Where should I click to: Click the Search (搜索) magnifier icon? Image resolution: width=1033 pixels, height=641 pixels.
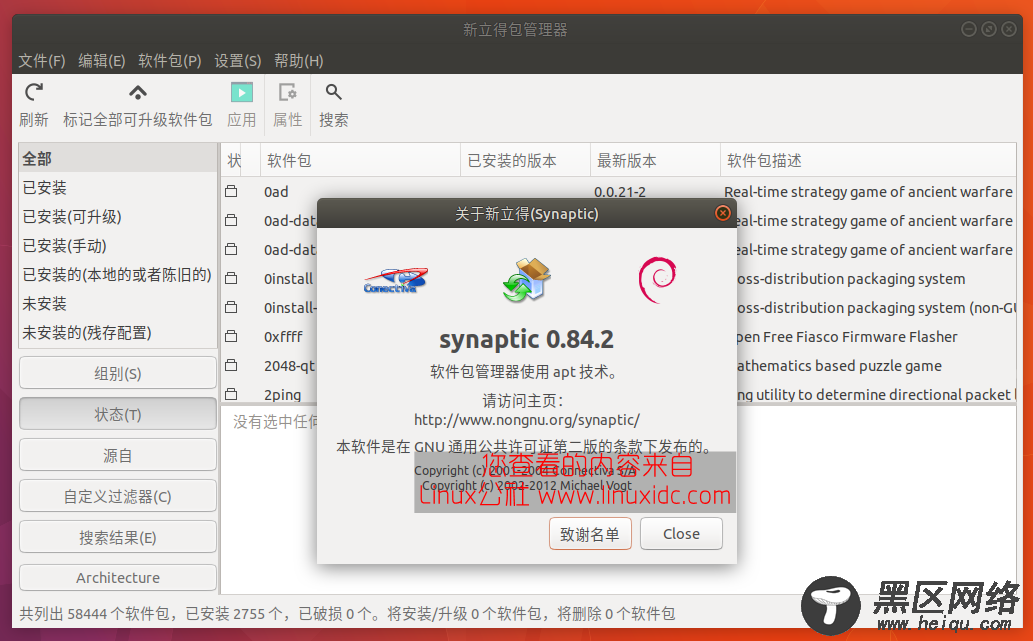coord(333,92)
